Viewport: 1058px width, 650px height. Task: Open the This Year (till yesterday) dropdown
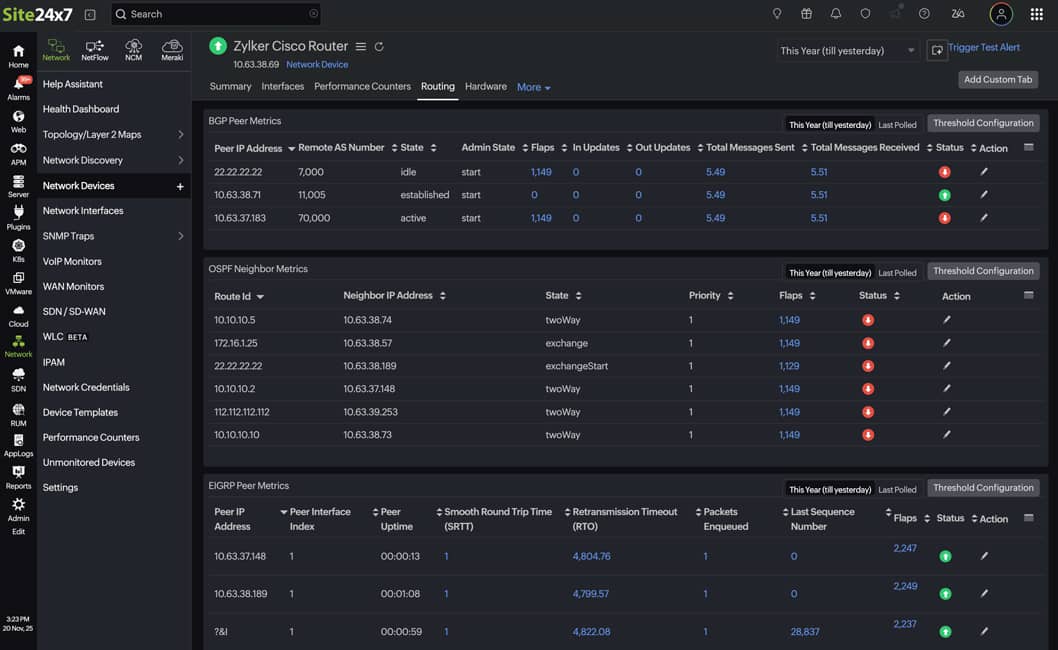pyautogui.click(x=847, y=50)
